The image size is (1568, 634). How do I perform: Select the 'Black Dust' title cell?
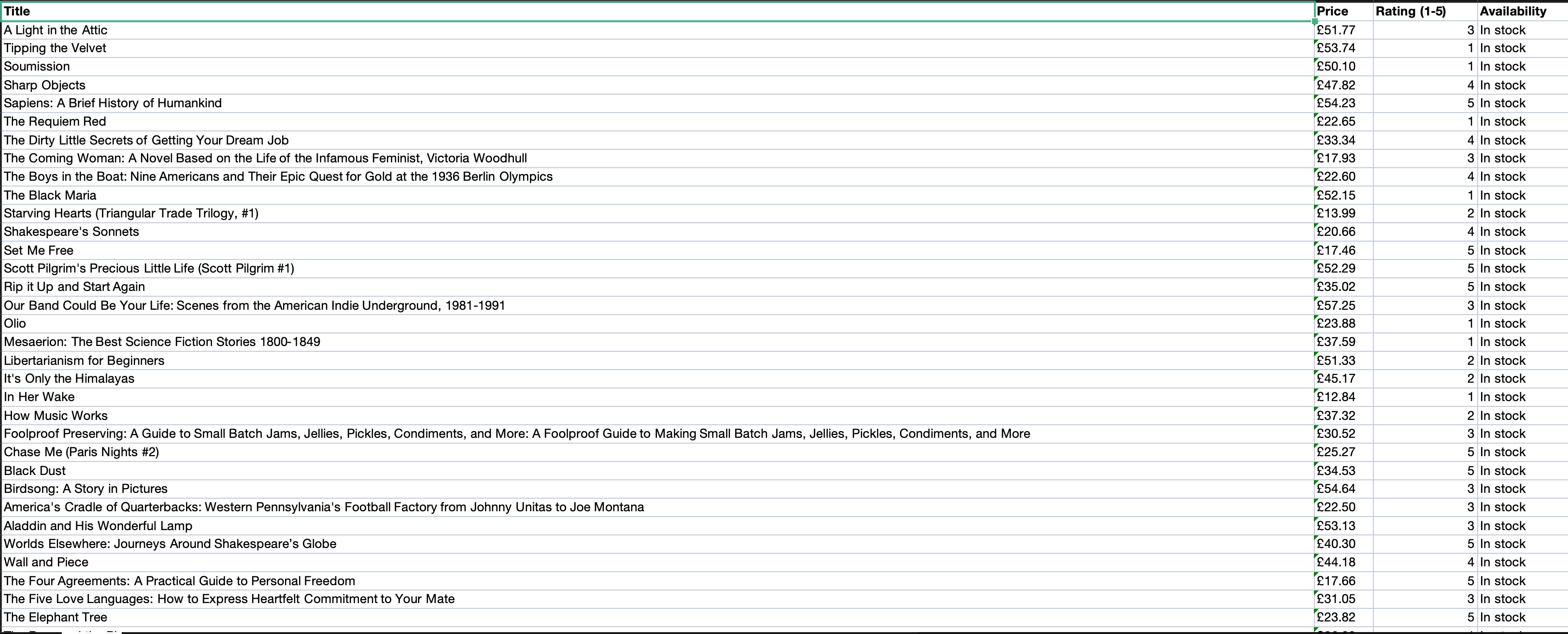[x=657, y=471]
